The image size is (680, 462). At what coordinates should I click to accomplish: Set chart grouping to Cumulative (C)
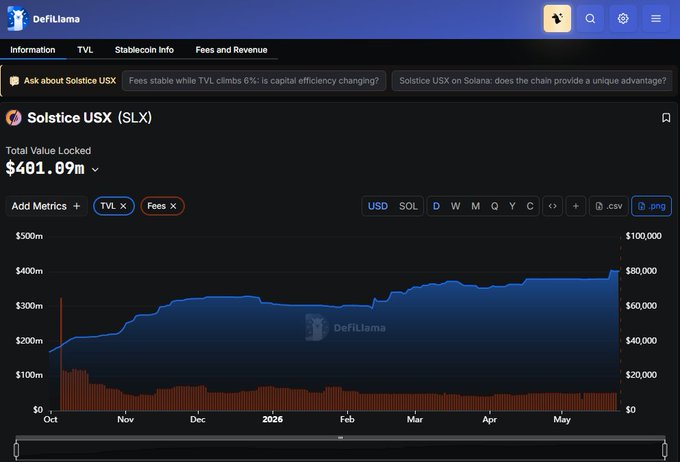coord(530,206)
